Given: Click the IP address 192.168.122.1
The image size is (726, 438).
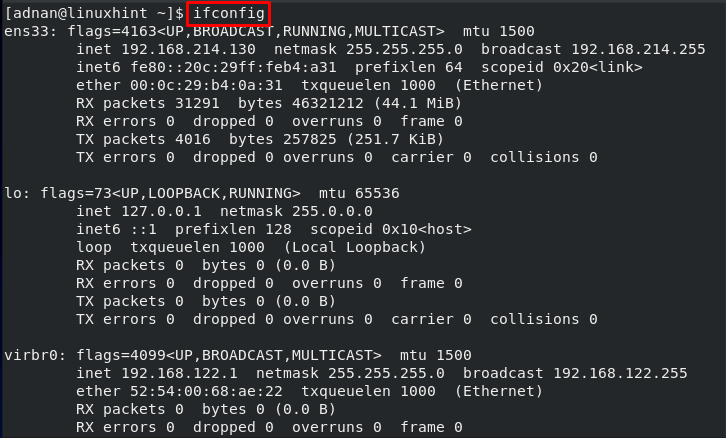Looking at the screenshot, I should pyautogui.click(x=179, y=374).
